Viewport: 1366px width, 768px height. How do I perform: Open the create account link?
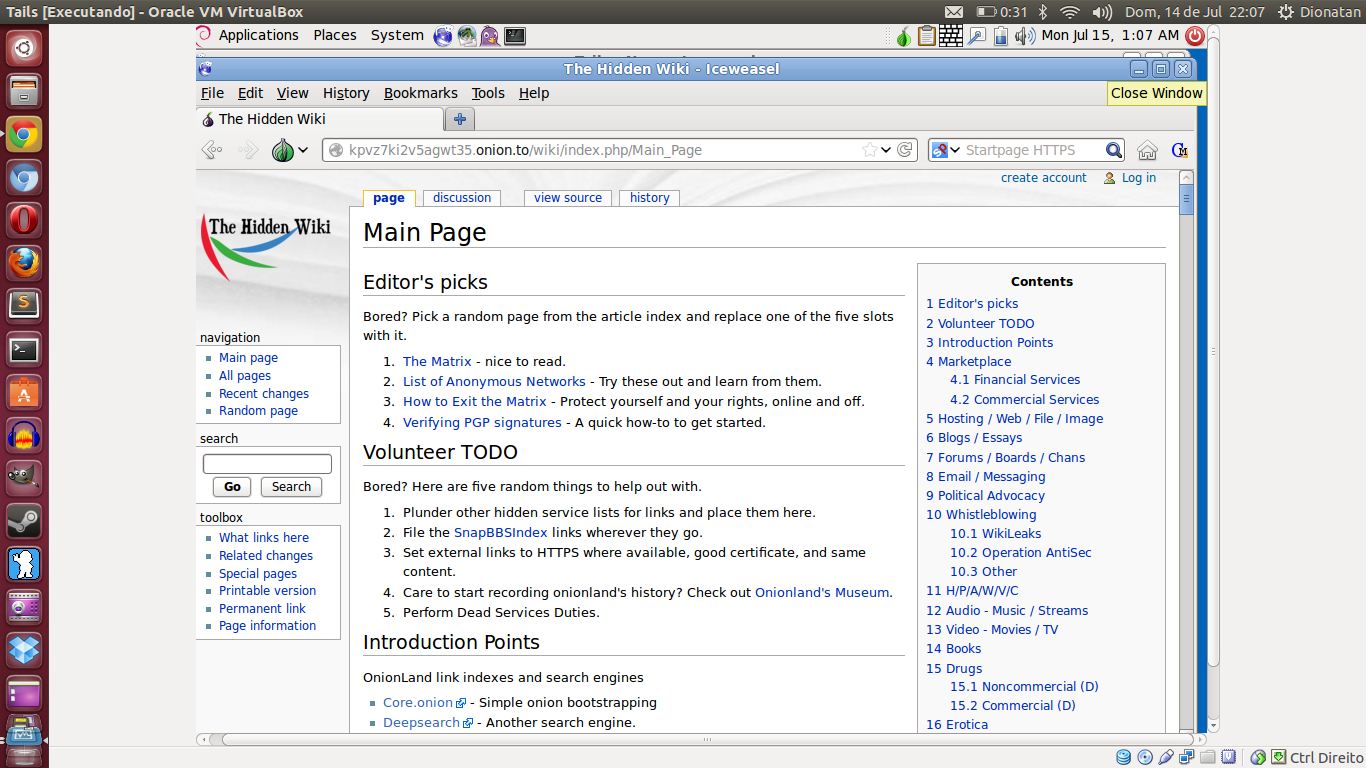1044,178
